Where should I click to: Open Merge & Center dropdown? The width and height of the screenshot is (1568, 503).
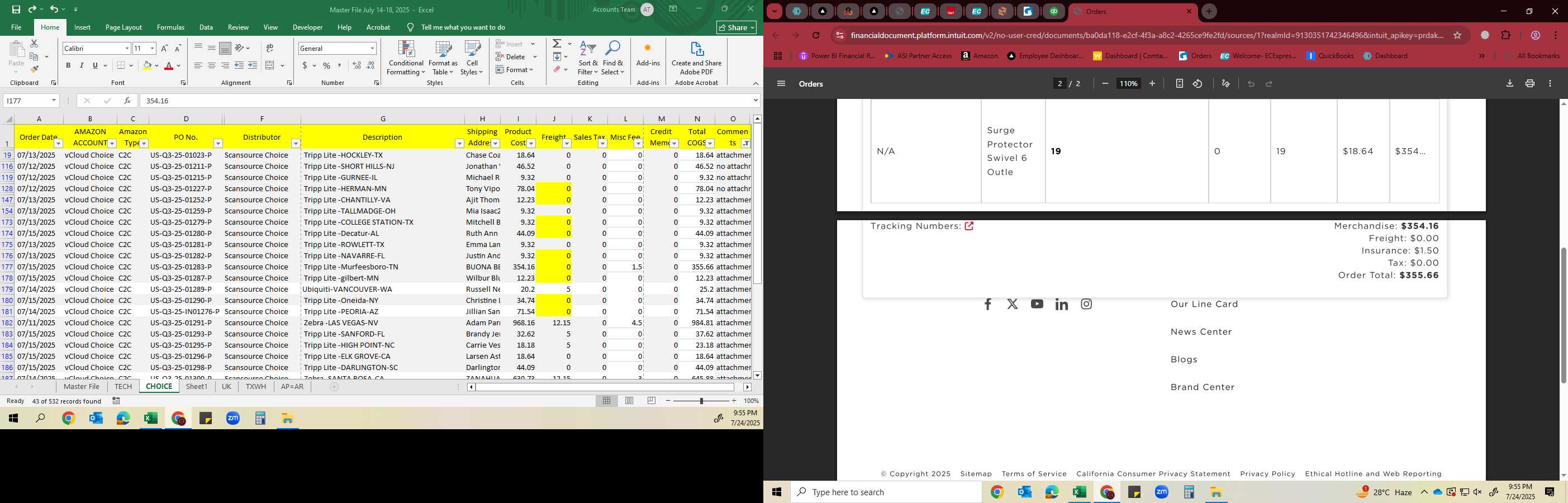coord(282,65)
